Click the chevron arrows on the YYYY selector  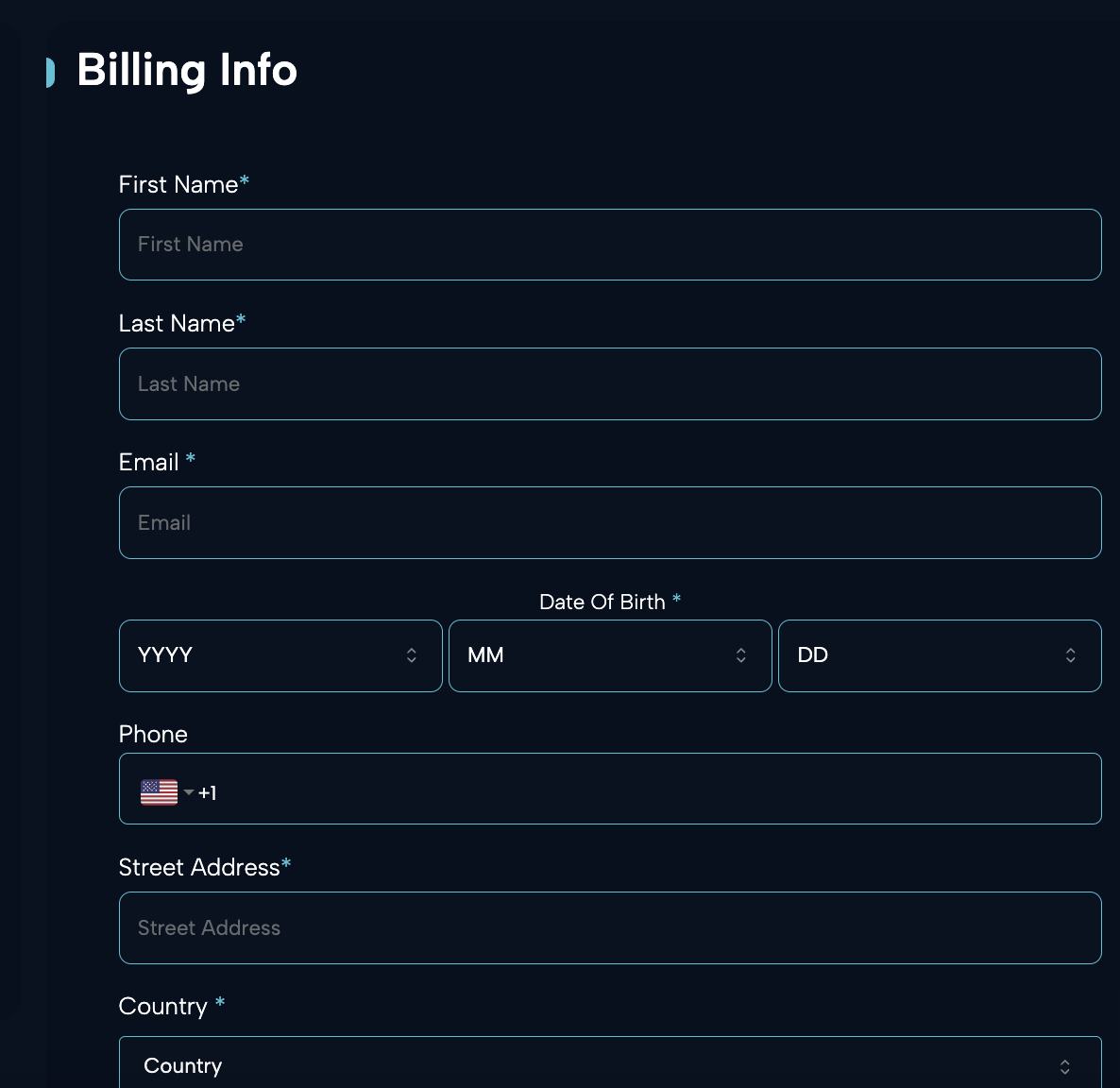412,655
